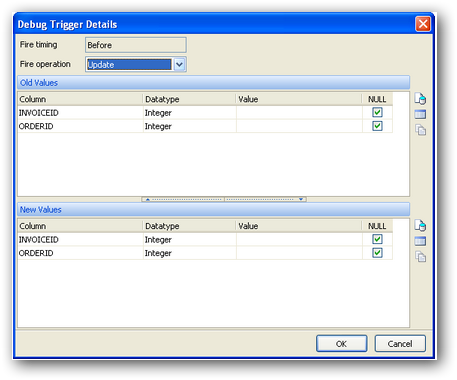Click the Value header in Old Values
This screenshot has height=380, width=457.
pyautogui.click(x=299, y=99)
